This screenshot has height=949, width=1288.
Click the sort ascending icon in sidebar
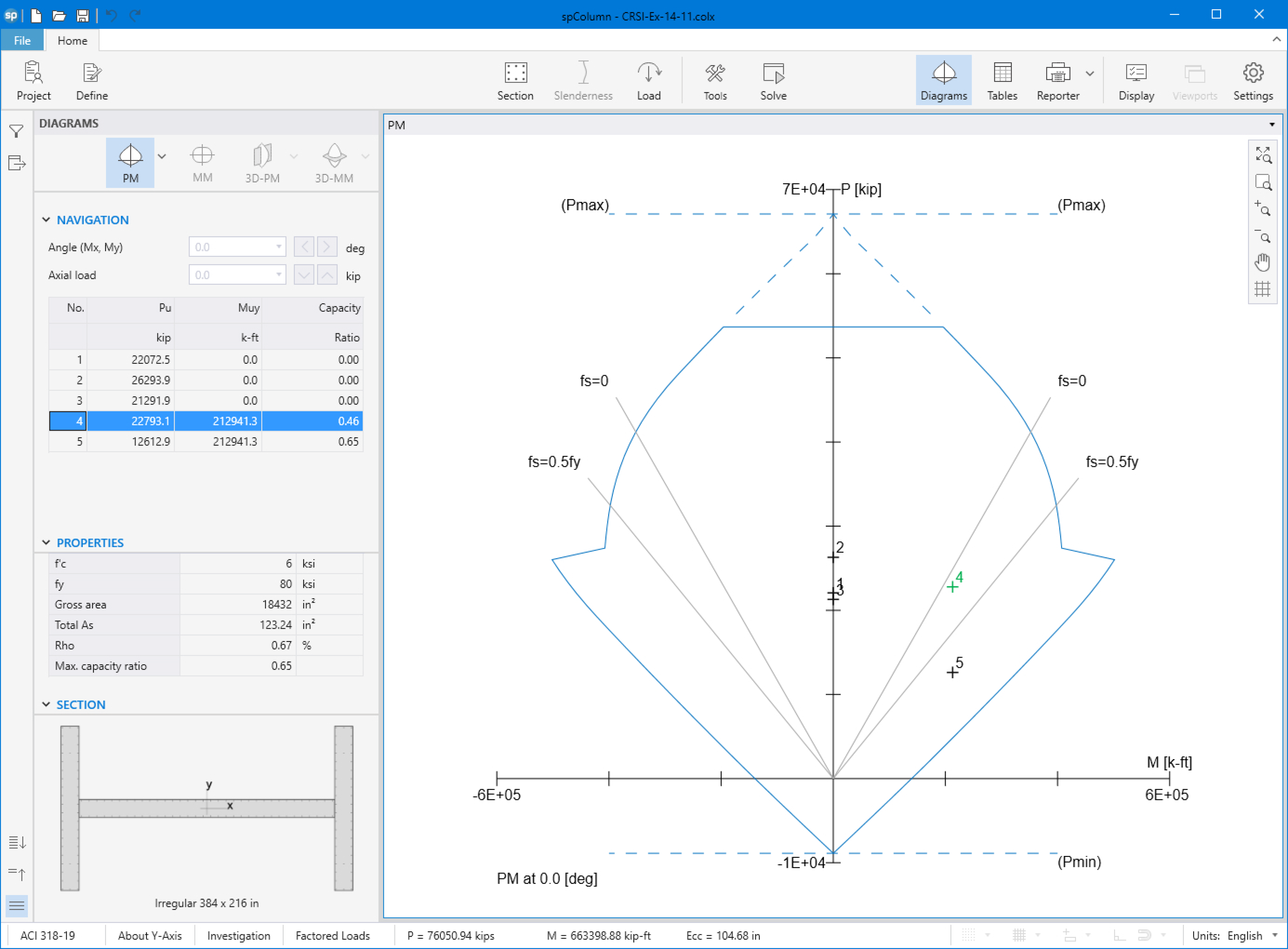pos(17,874)
